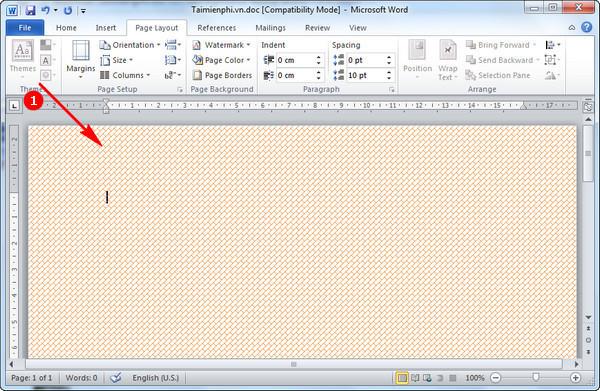Switch to the Mailings tab
The image size is (600, 391).
[271, 28]
